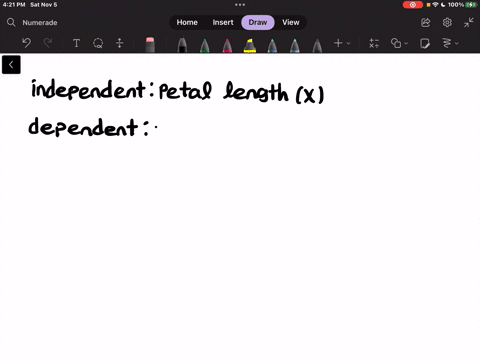Click the handwritten text 'Petal'
The width and height of the screenshot is (480, 360).
tap(185, 90)
